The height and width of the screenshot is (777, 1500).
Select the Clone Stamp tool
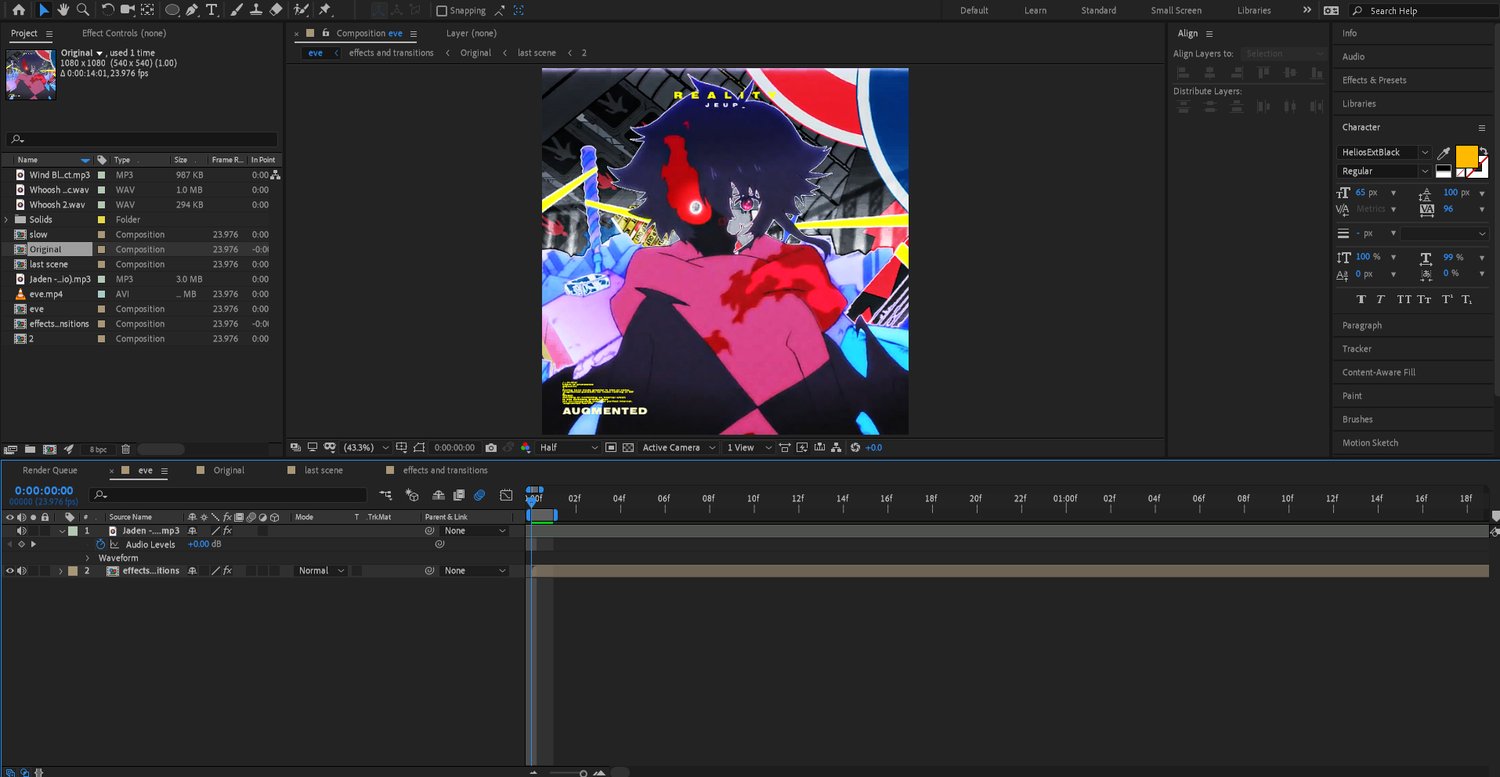pos(256,10)
